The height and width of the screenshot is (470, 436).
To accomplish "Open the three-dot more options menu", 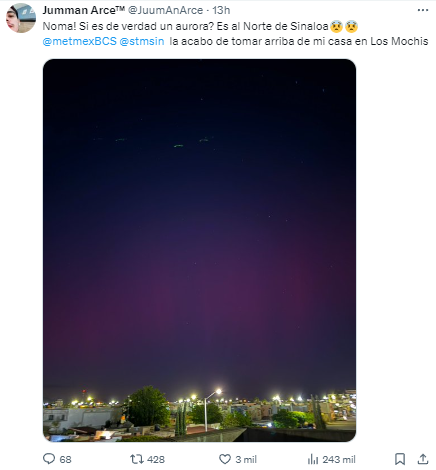I will point(423,10).
